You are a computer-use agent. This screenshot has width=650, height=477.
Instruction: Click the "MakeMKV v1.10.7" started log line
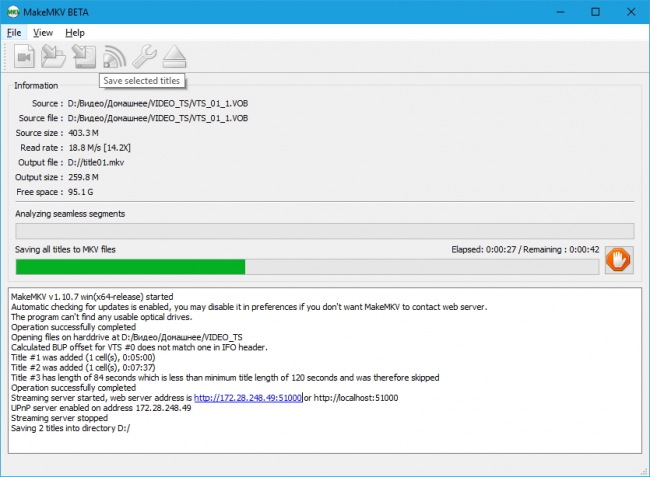pos(92,297)
